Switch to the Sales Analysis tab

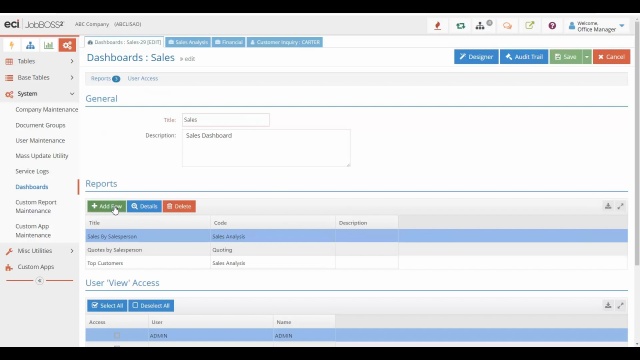[188, 42]
